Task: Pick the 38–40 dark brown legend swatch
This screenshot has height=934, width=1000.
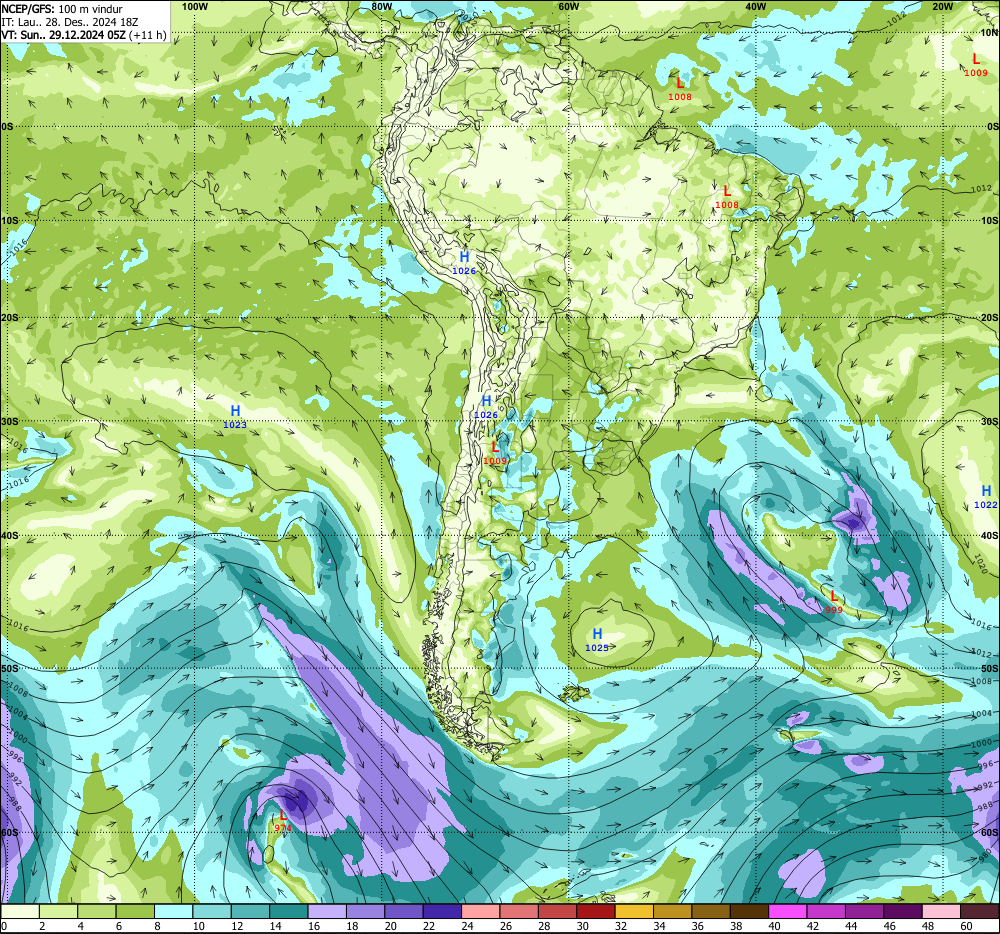Action: [749, 912]
